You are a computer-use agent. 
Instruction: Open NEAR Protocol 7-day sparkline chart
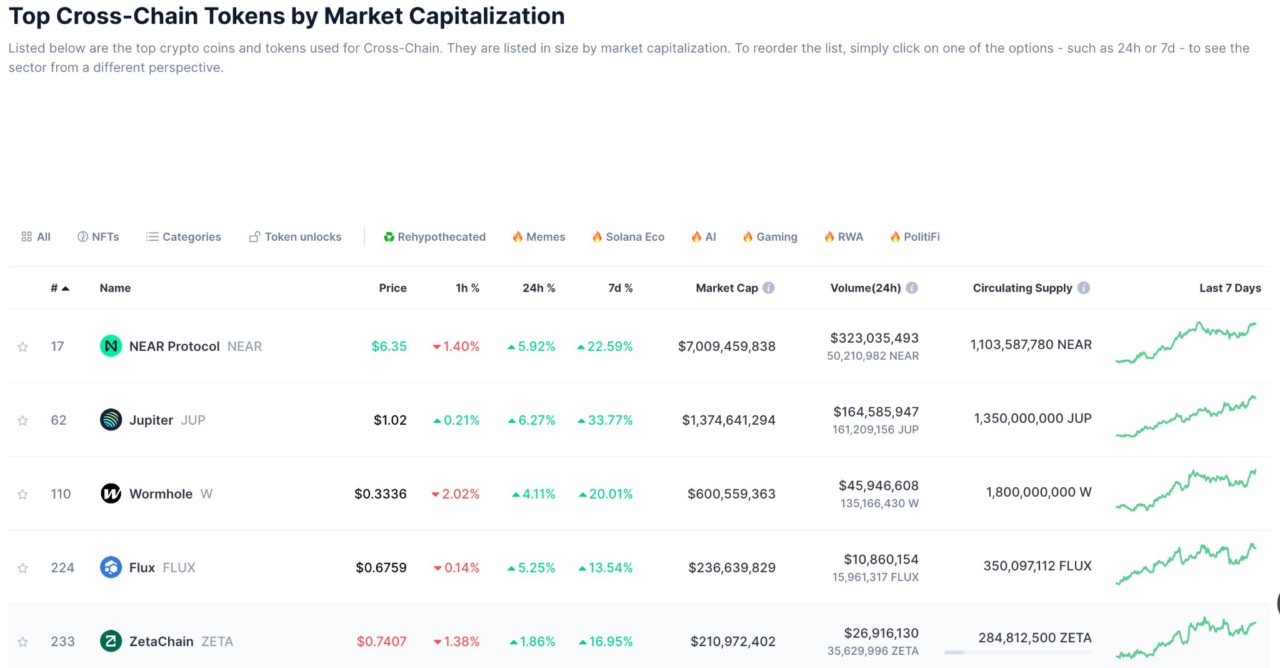coord(1186,343)
